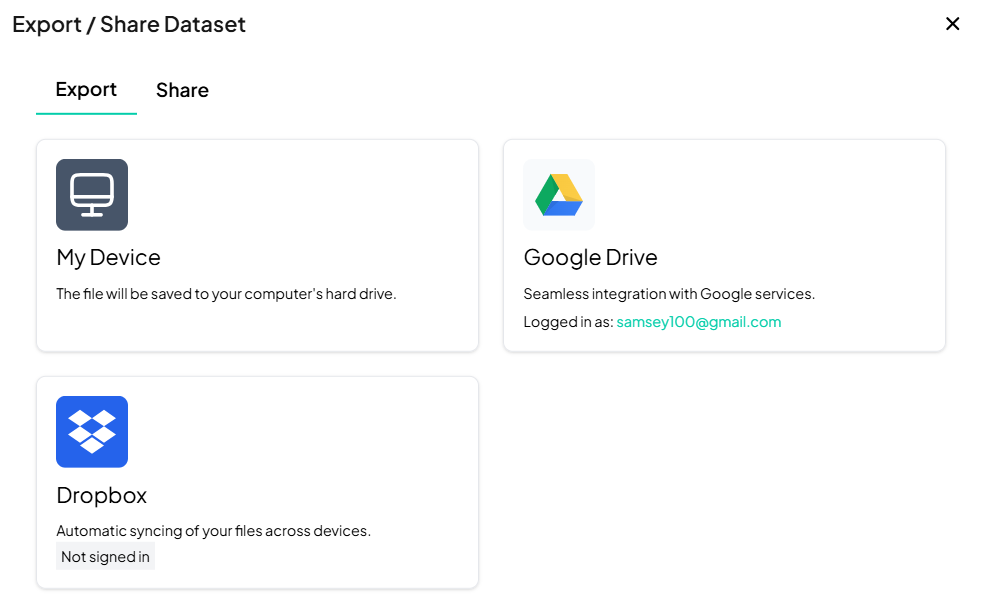Click the Export / Share Dataset title

pos(129,25)
